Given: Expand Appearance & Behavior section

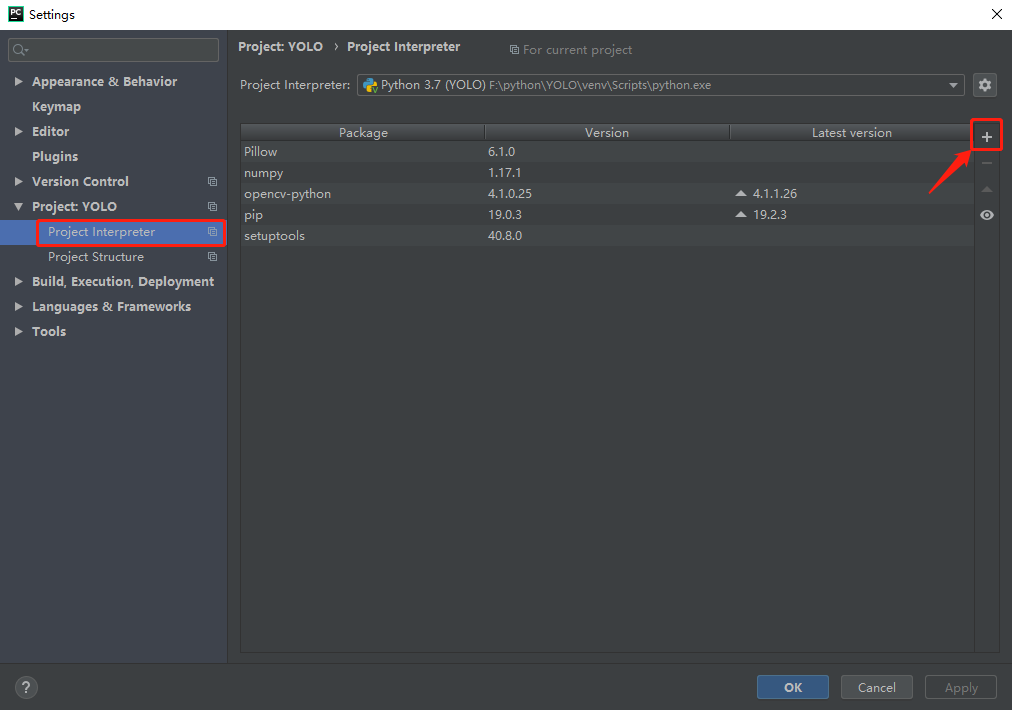Looking at the screenshot, I should pos(18,81).
